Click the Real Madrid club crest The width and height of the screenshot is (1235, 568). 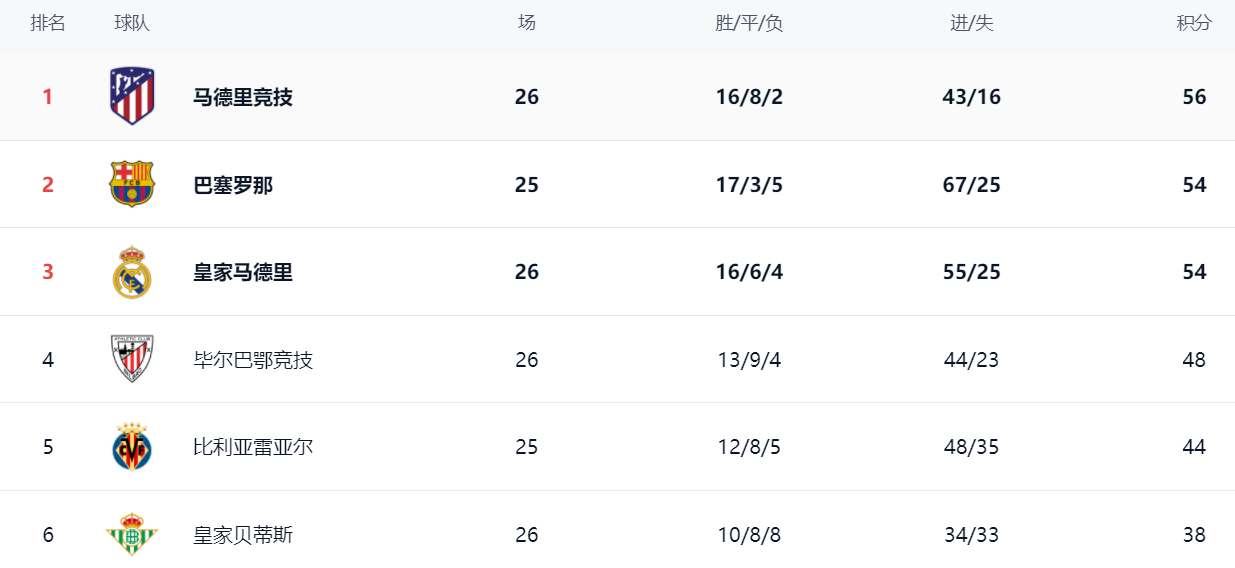pos(132,272)
